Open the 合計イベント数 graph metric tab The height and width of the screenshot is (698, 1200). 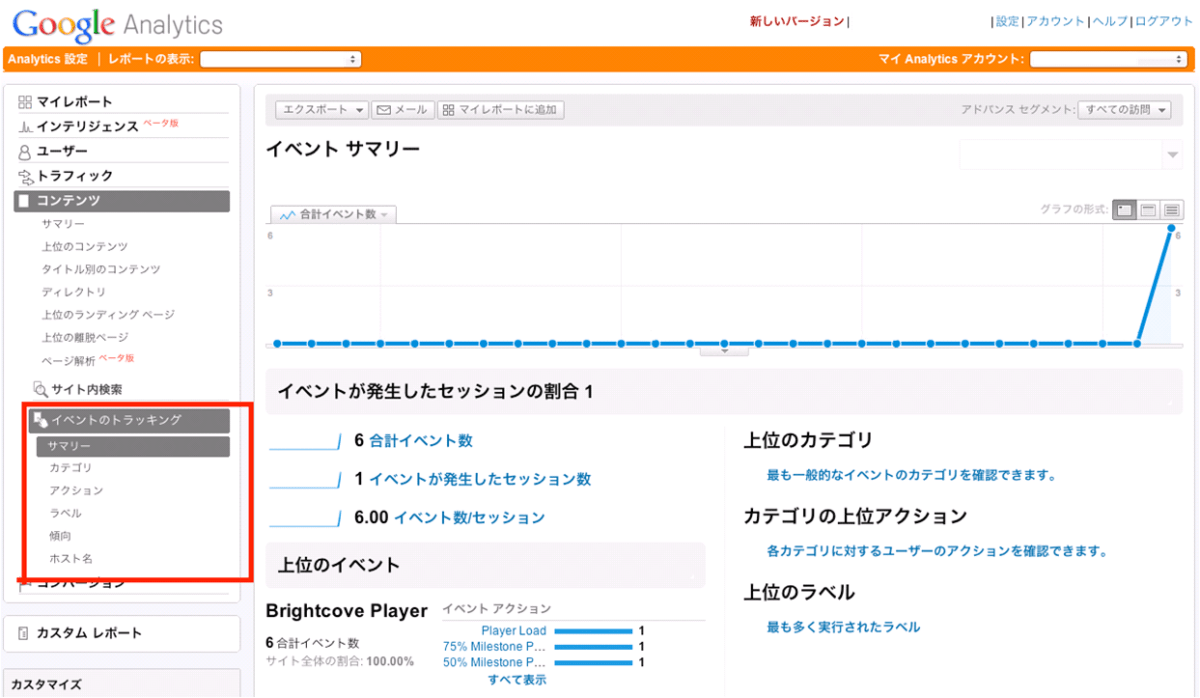(x=334, y=214)
